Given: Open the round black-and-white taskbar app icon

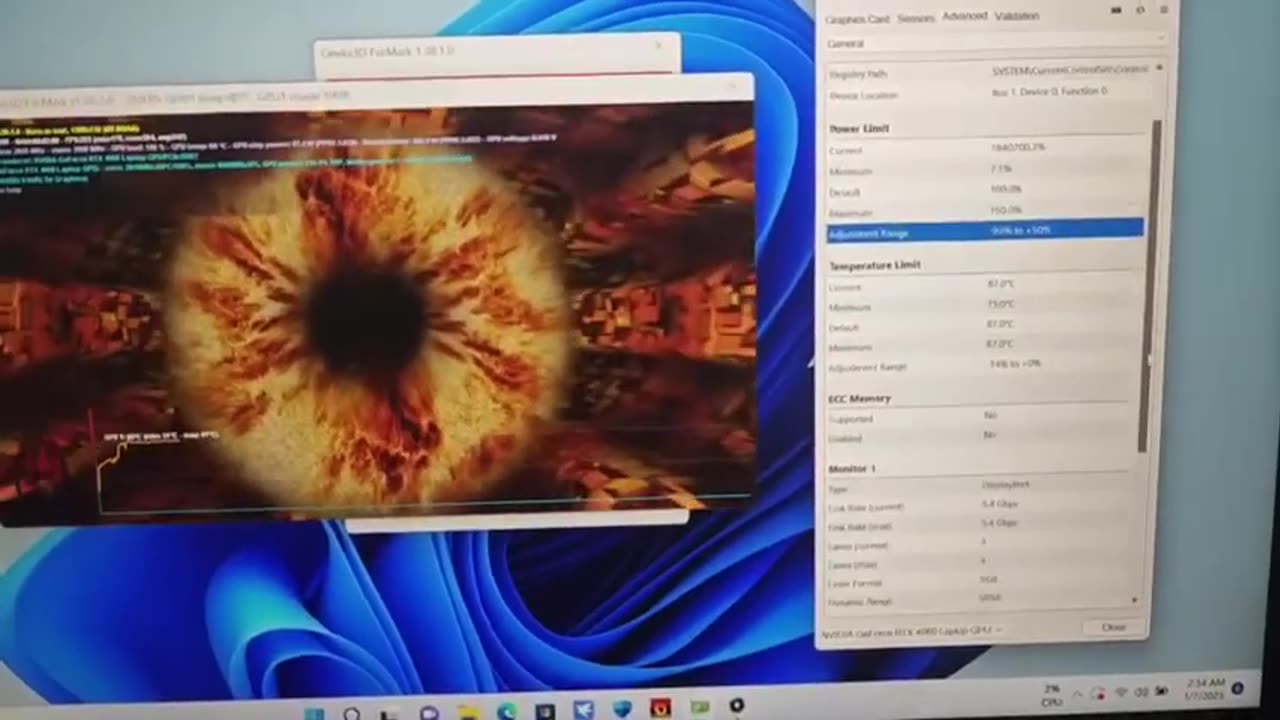Looking at the screenshot, I should click(x=737, y=706).
